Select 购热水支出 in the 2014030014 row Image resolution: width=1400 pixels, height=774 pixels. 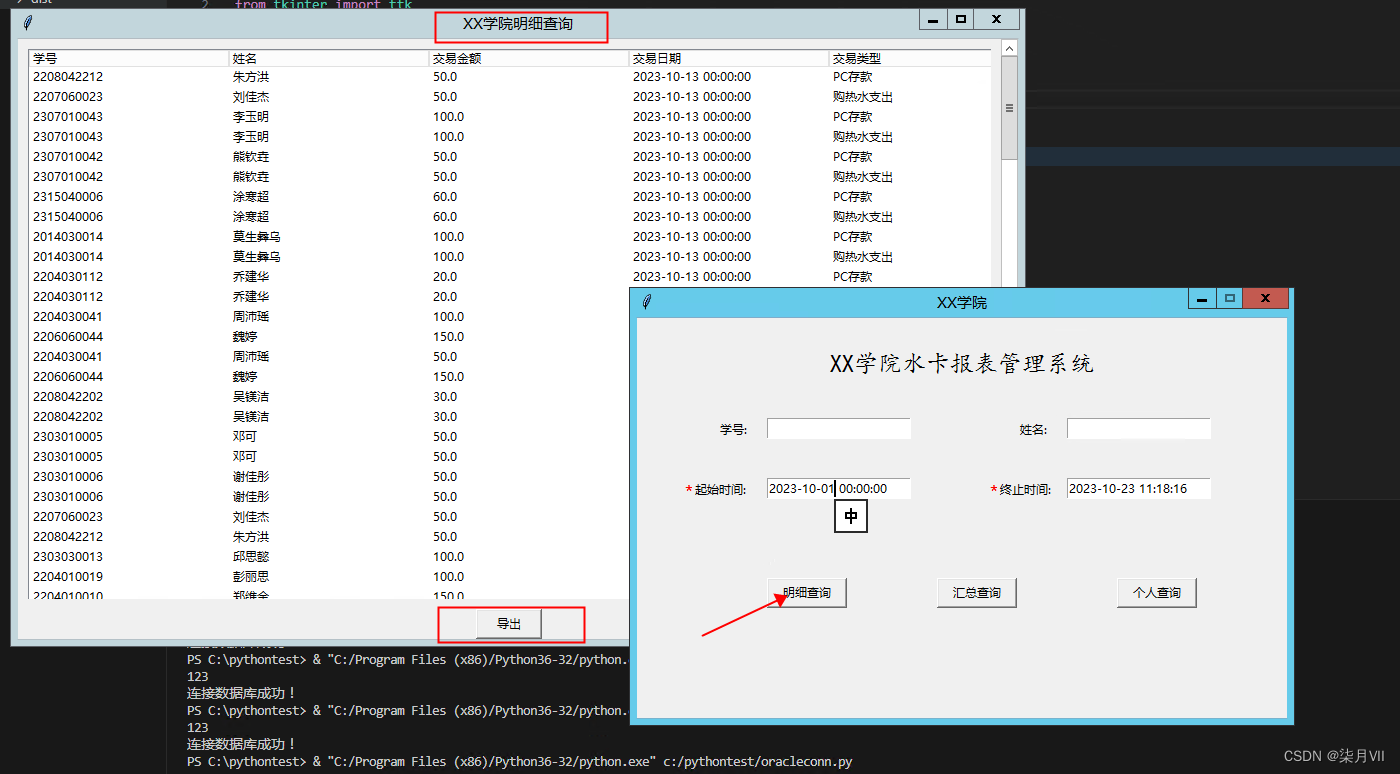pos(863,256)
